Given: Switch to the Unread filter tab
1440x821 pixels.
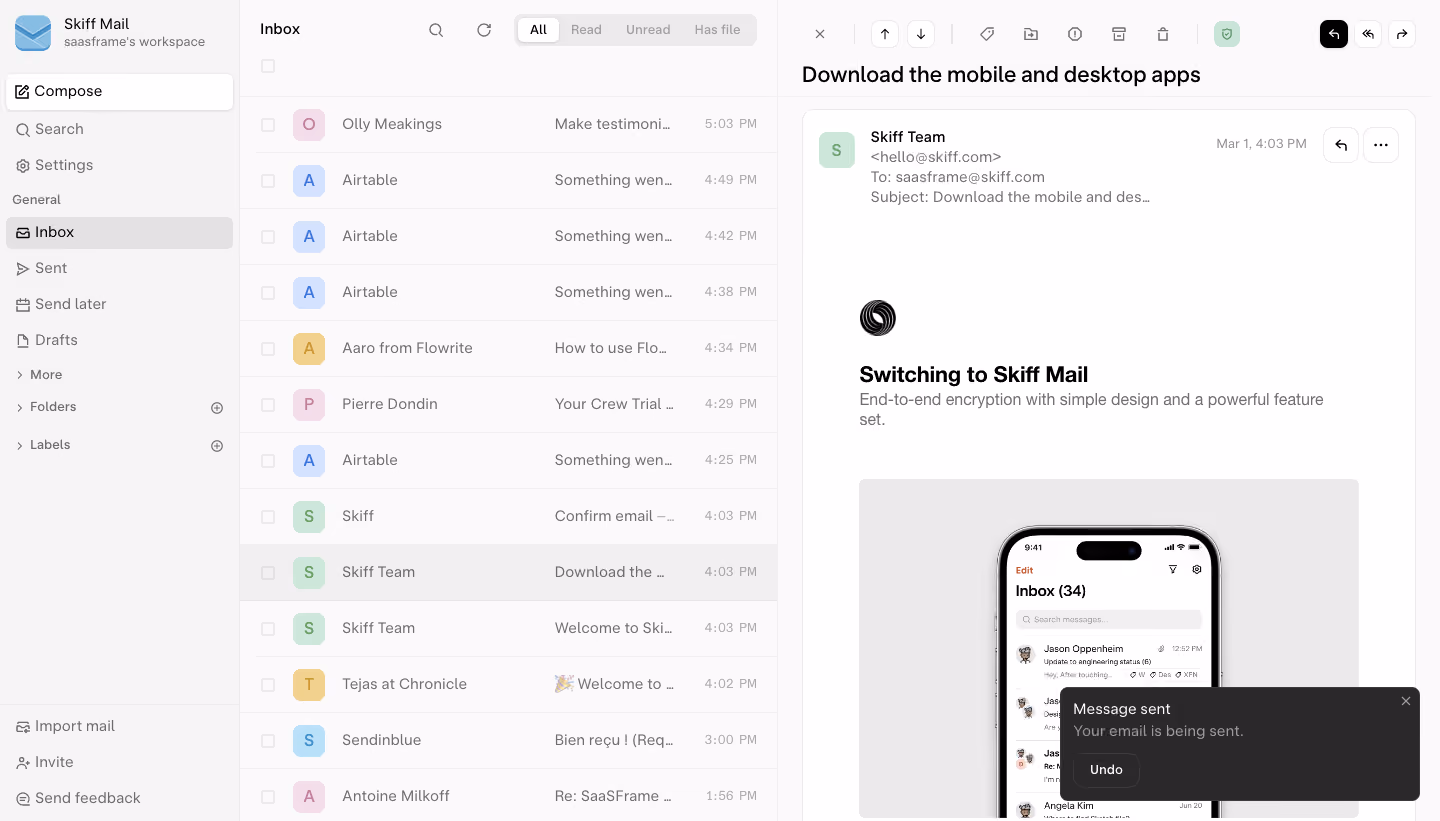Looking at the screenshot, I should click(648, 30).
